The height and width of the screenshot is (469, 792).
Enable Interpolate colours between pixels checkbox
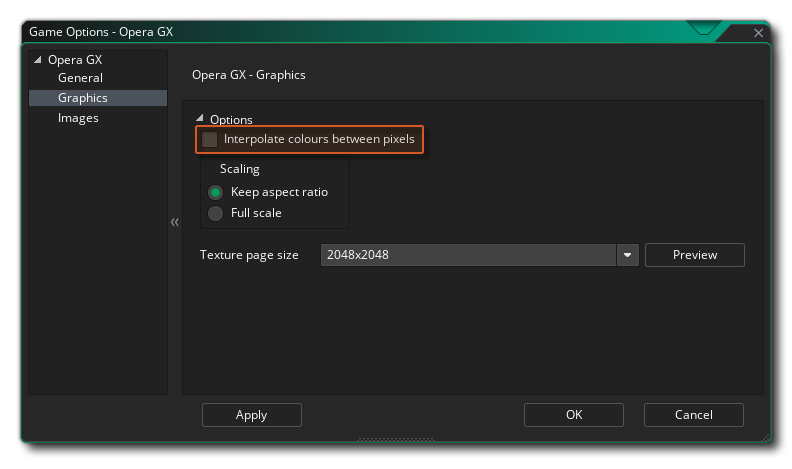pos(210,140)
